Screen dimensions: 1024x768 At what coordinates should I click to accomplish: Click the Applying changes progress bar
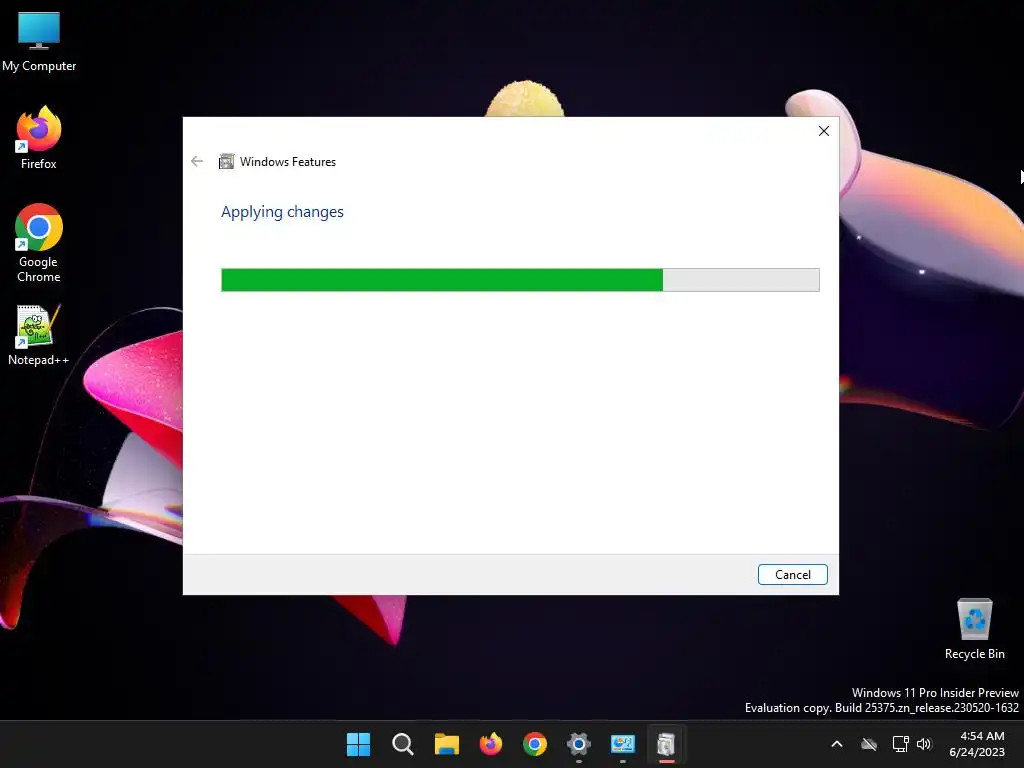pyautogui.click(x=520, y=280)
